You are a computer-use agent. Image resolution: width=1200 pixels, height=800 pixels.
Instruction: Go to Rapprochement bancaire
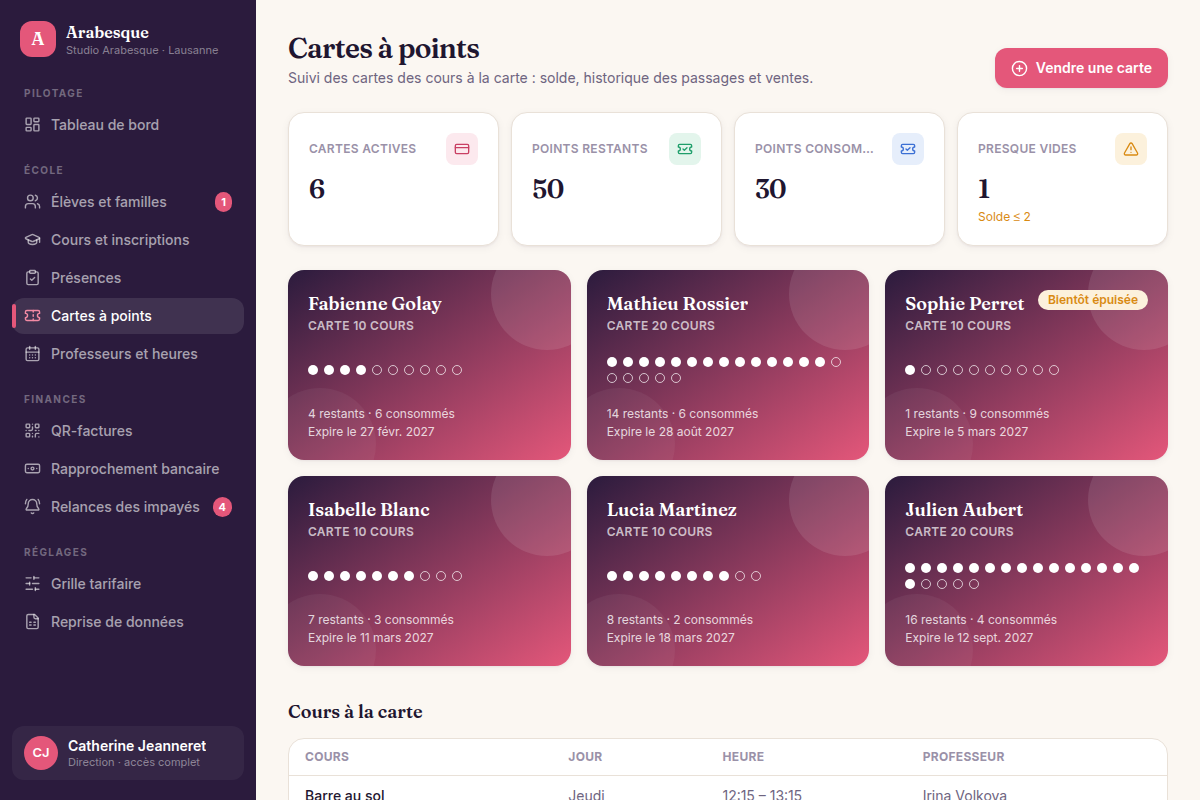click(128, 469)
